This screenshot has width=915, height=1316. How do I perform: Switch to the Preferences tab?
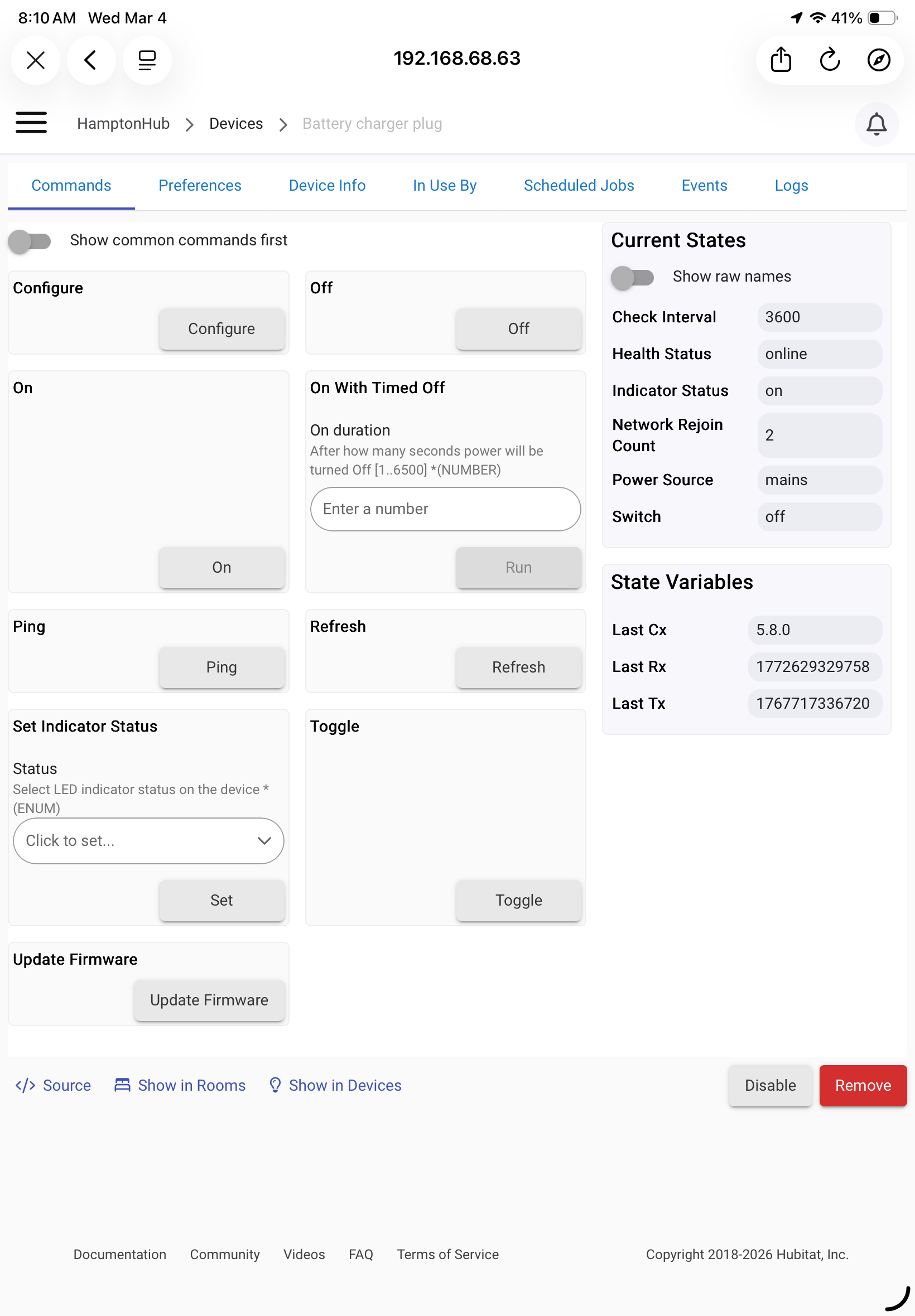pos(200,186)
